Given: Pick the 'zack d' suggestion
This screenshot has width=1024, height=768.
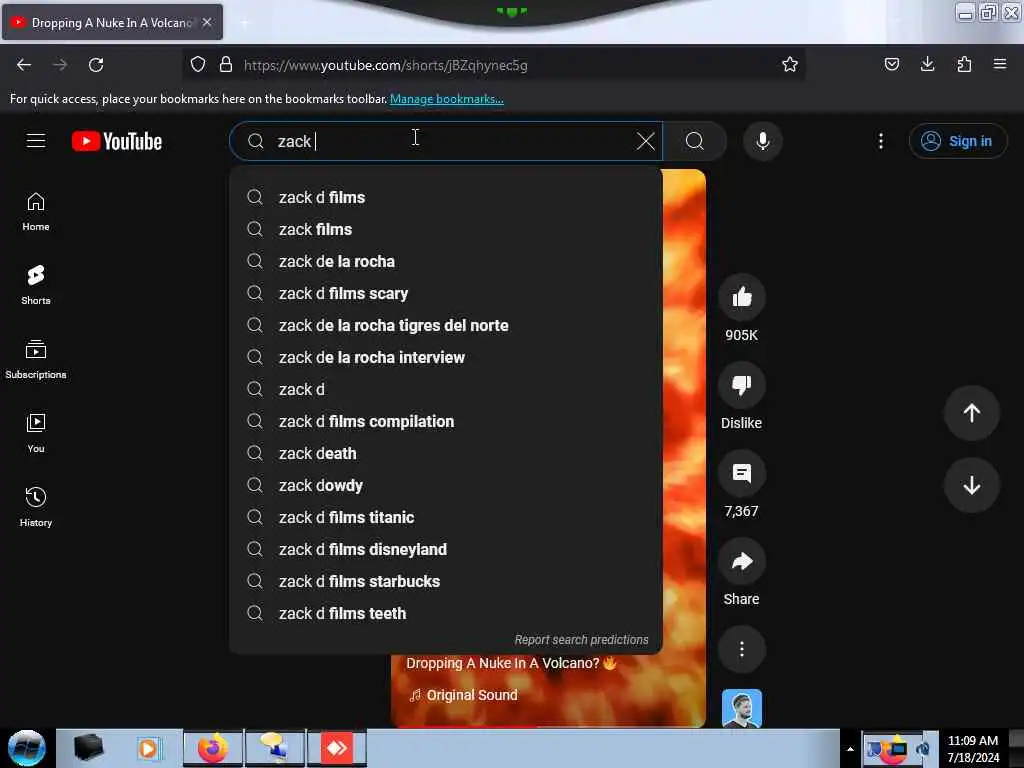Looking at the screenshot, I should pyautogui.click(x=445, y=389).
